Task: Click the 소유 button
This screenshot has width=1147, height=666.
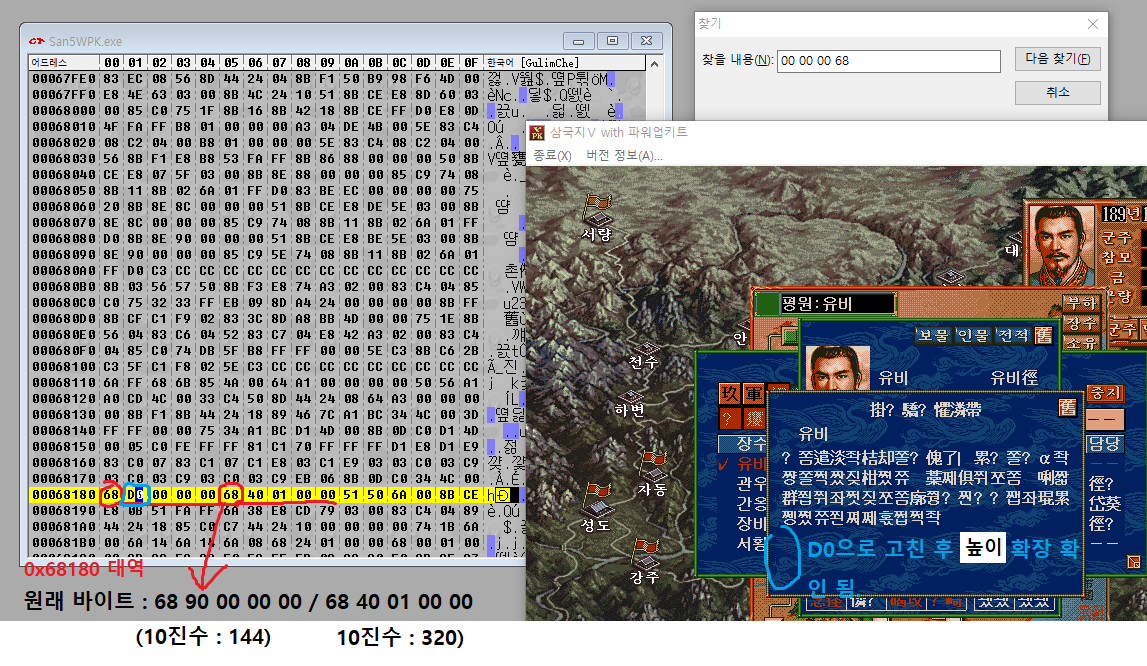Action: click(x=1080, y=343)
